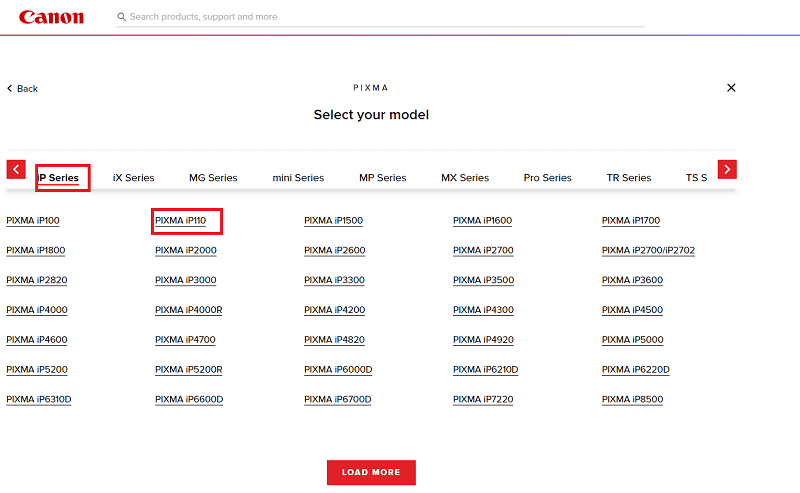This screenshot has width=800, height=493.
Task: Open the partially visible TS Series tab
Action: click(696, 178)
